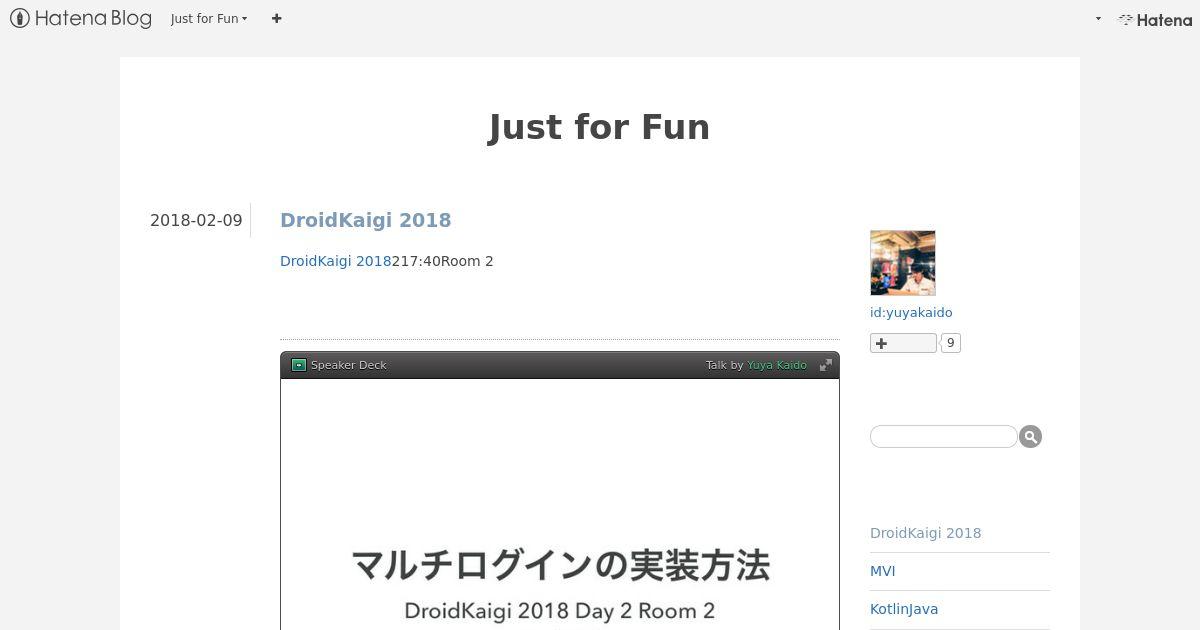Open the 2018-02-09 date archive link

[x=196, y=220]
